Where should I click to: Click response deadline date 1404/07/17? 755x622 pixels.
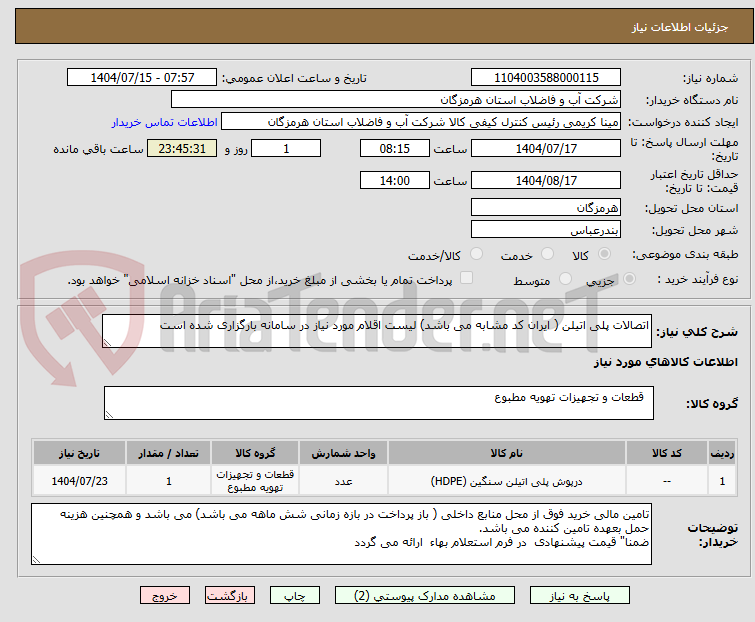tap(546, 148)
